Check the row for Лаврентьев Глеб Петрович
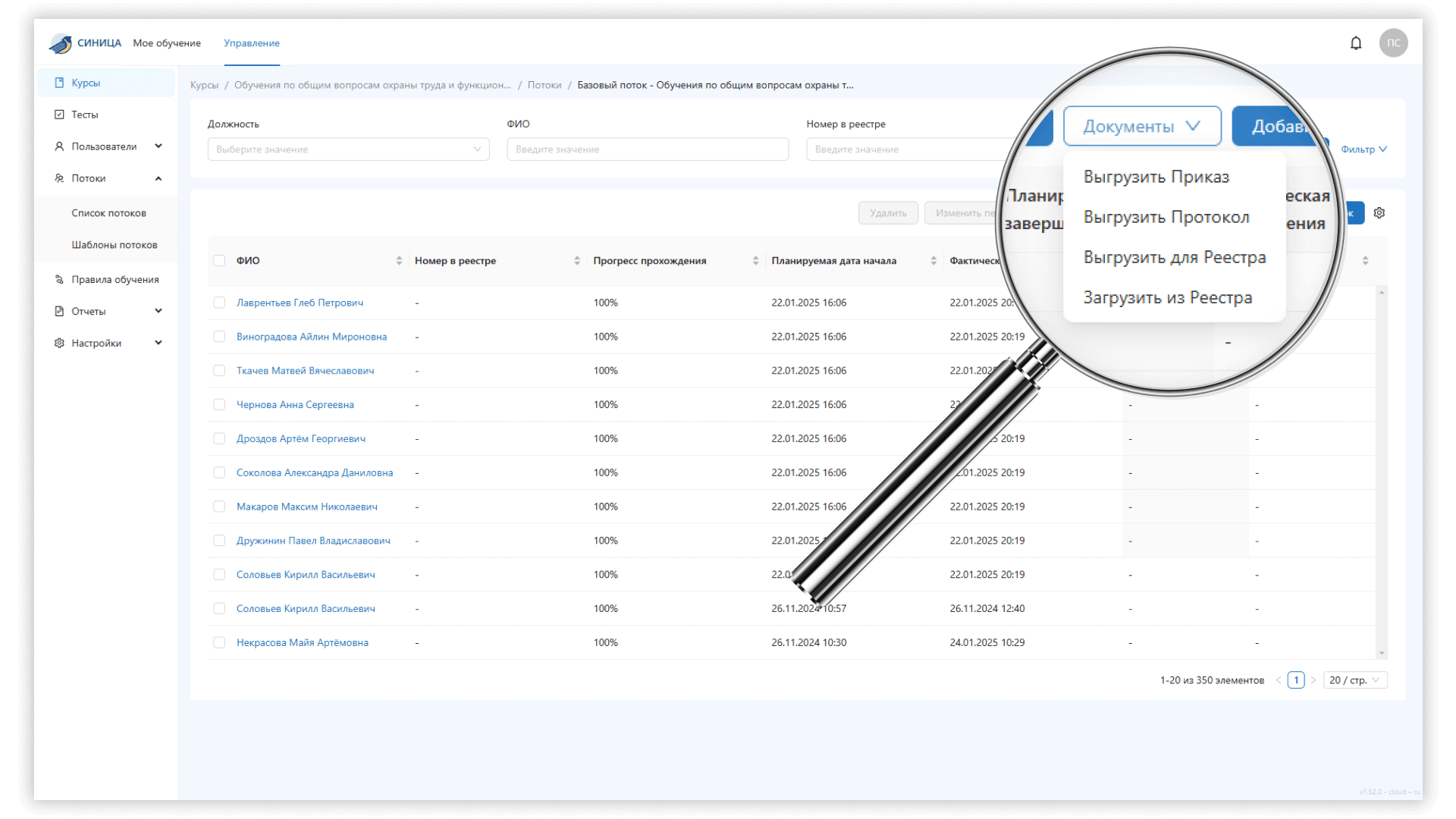Viewport: 1456px width, 819px height. click(219, 303)
